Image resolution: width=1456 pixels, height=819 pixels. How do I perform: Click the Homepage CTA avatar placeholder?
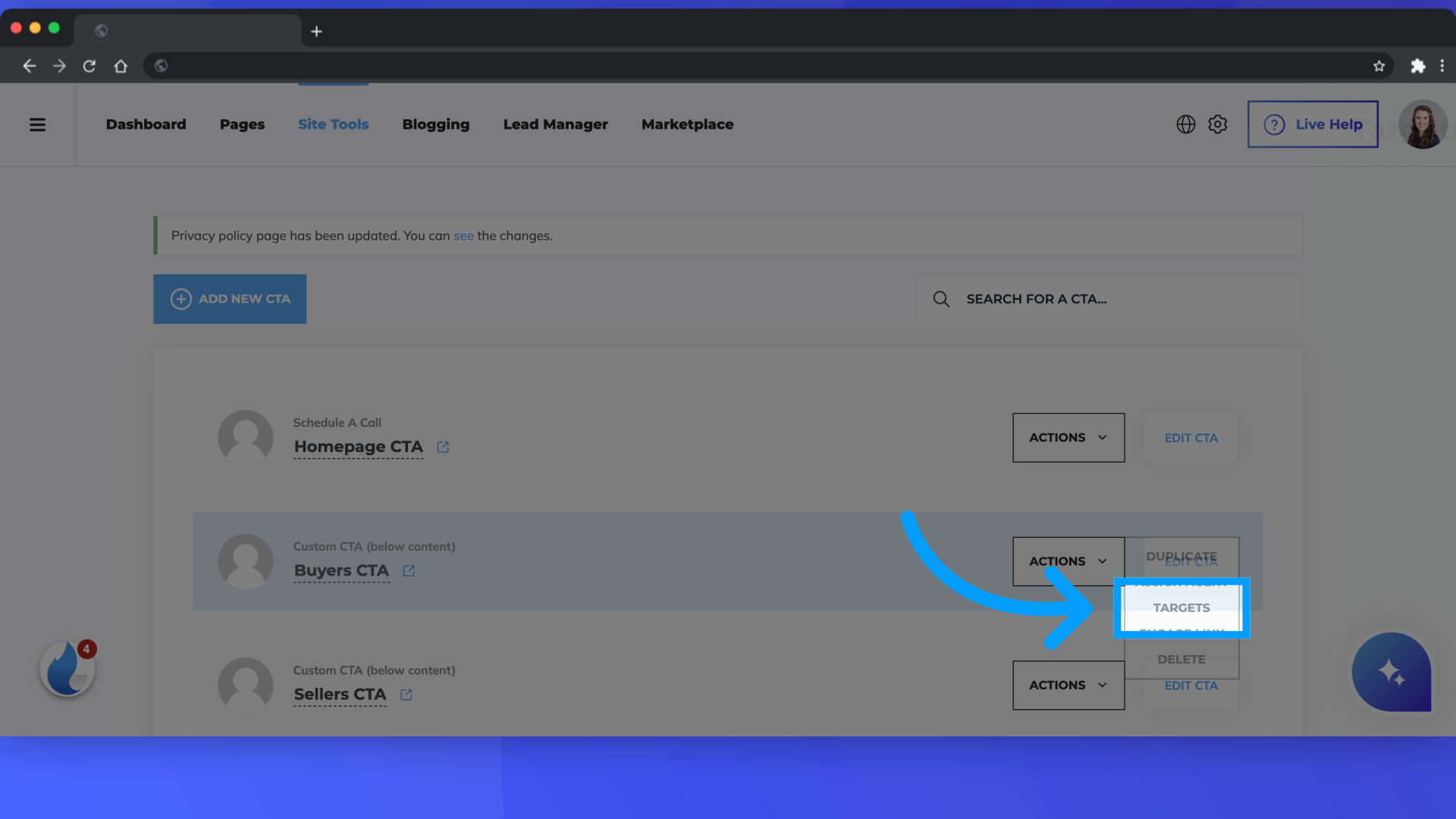point(246,438)
